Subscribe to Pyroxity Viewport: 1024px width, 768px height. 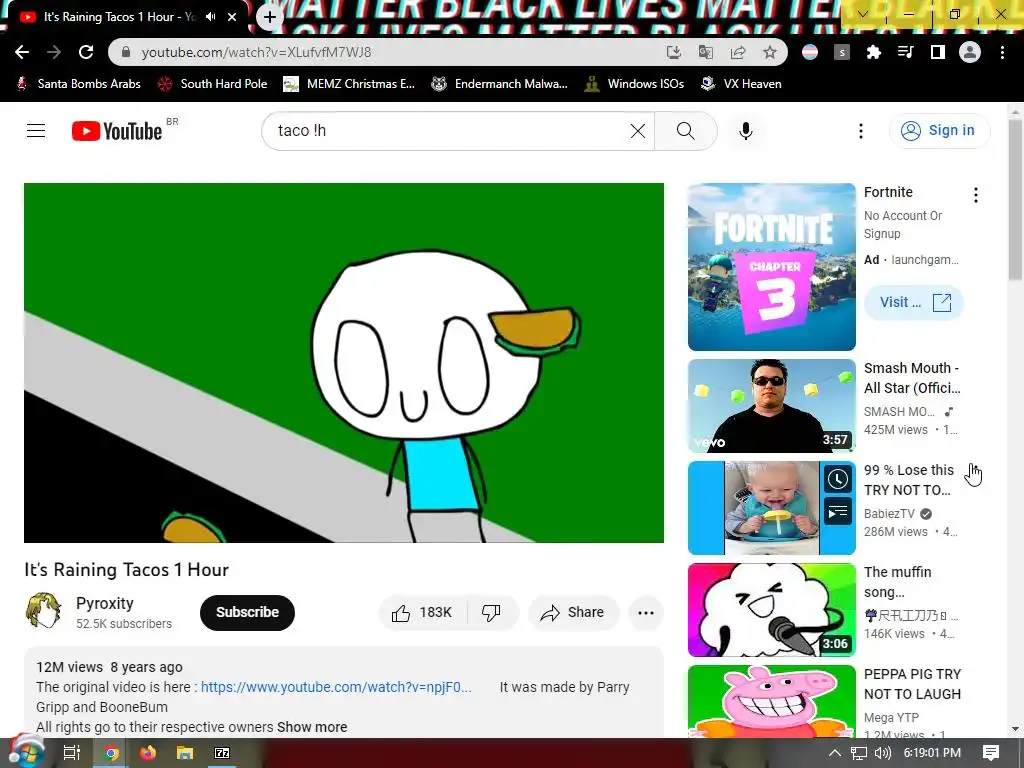[247, 613]
